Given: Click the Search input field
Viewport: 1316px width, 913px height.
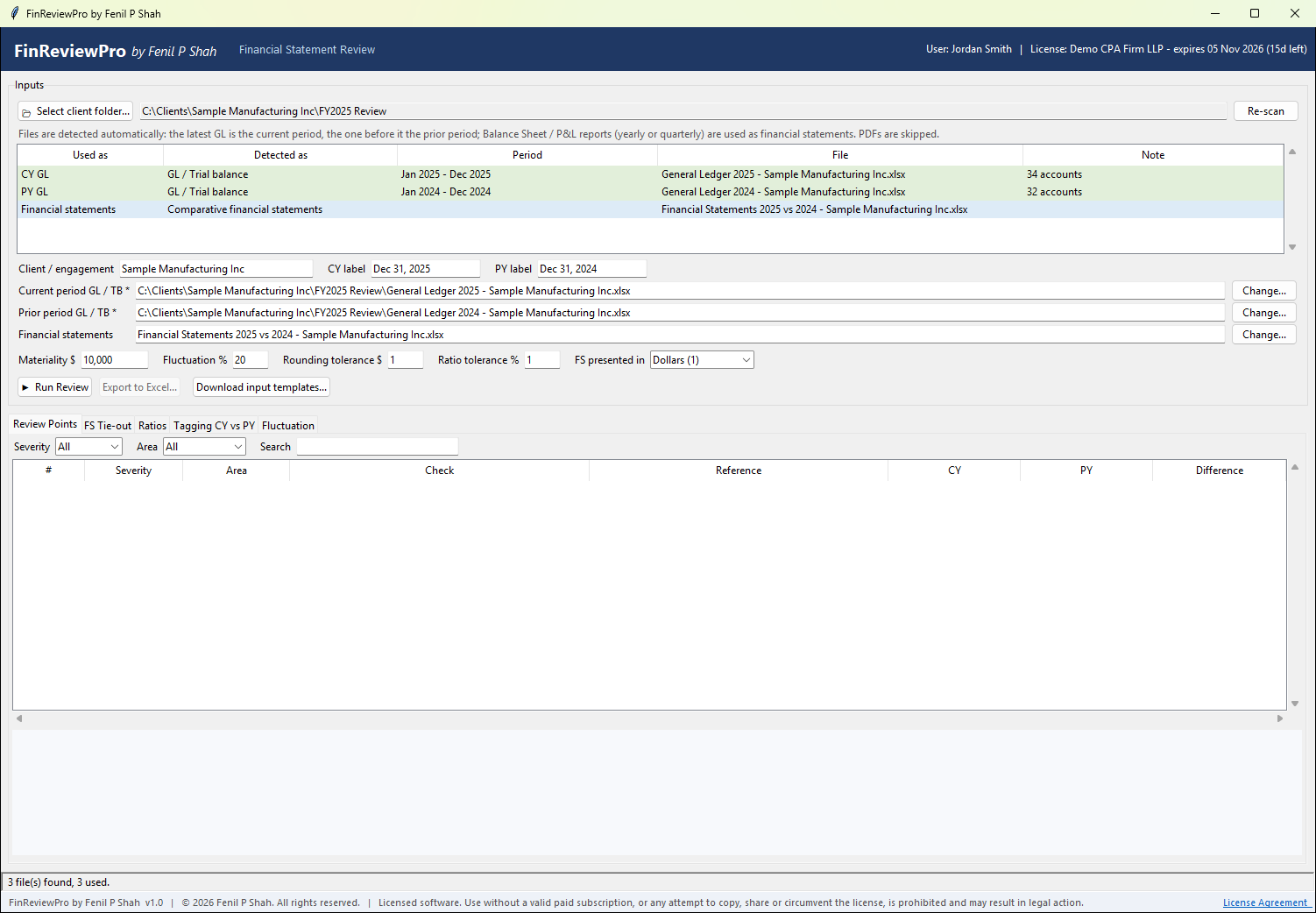Looking at the screenshot, I should 378,447.
